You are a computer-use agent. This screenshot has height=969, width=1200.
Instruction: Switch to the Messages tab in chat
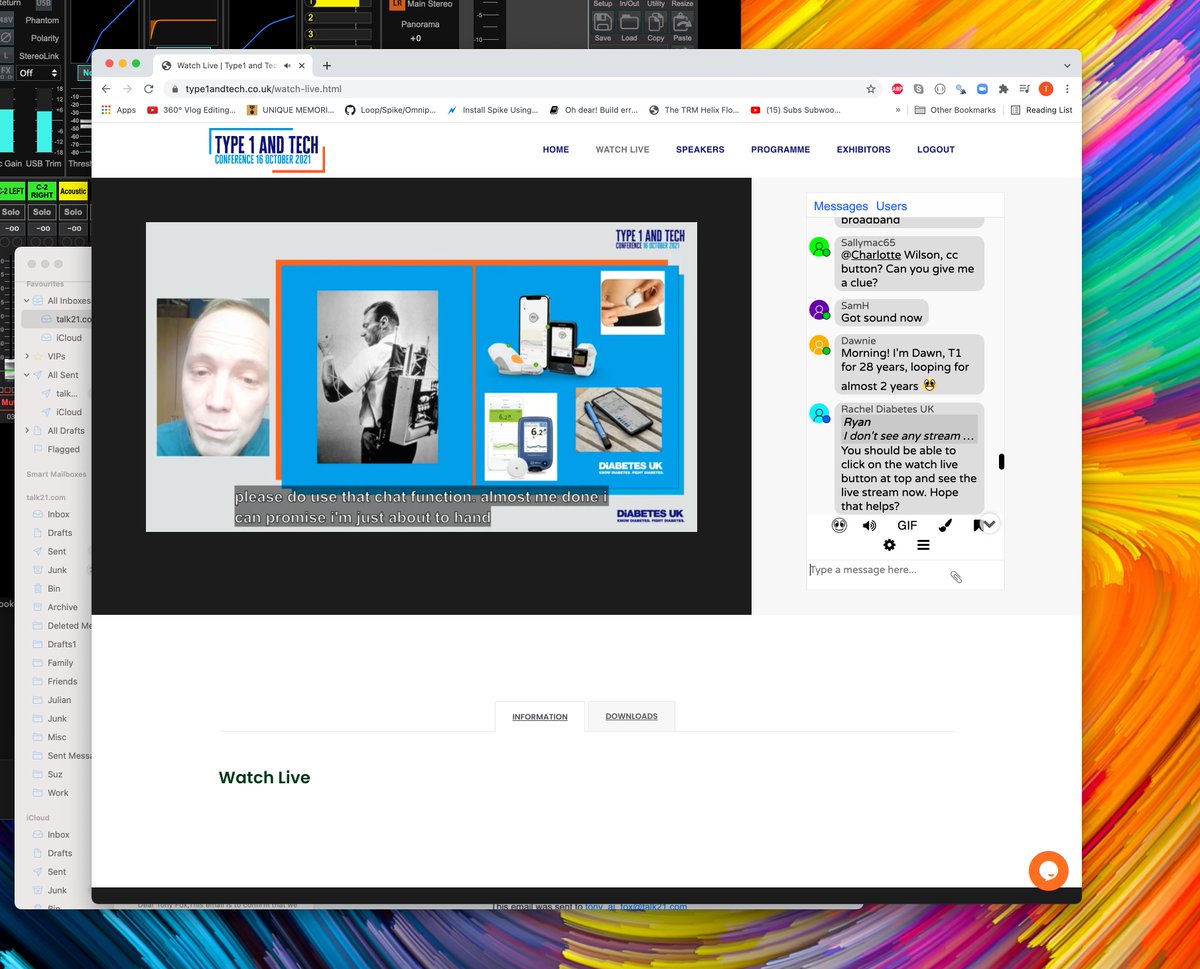(x=841, y=206)
